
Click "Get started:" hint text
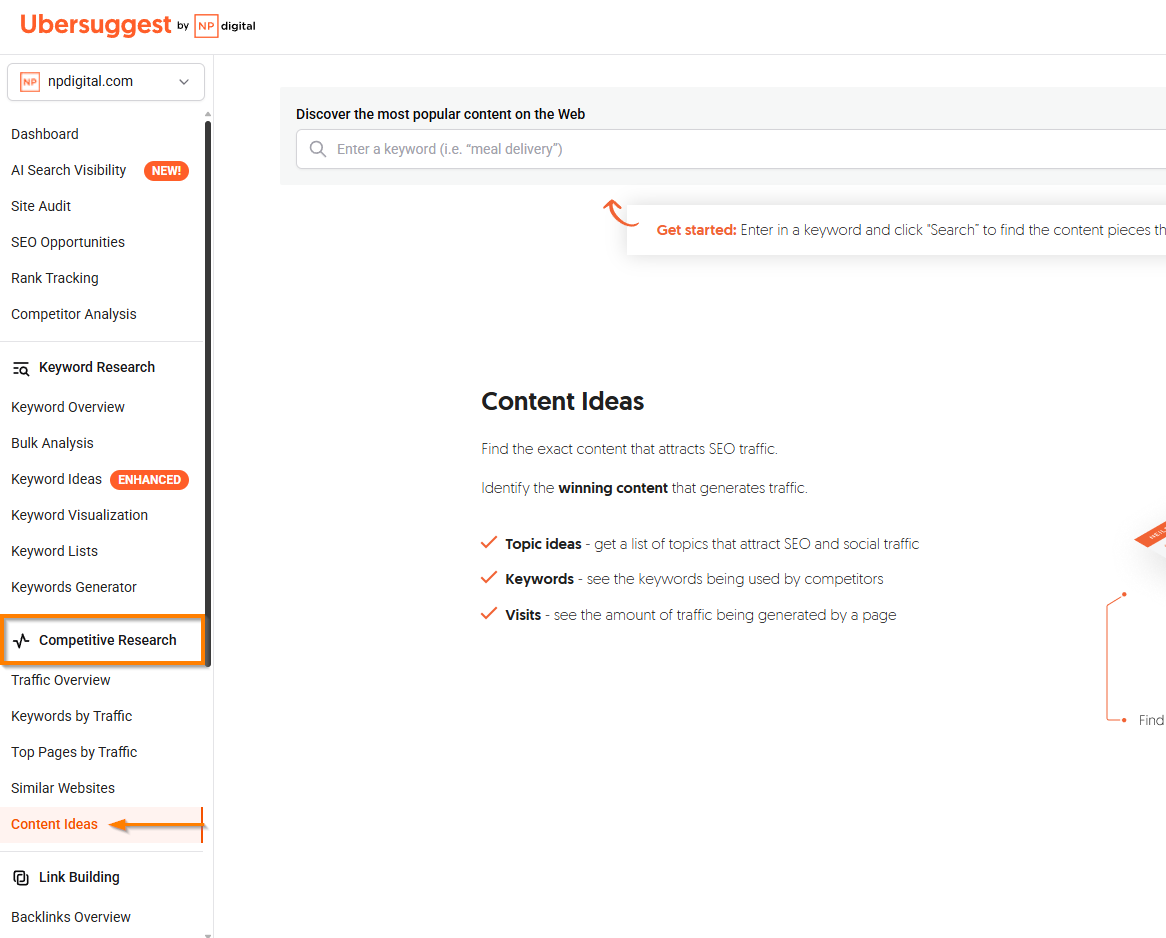tap(696, 230)
